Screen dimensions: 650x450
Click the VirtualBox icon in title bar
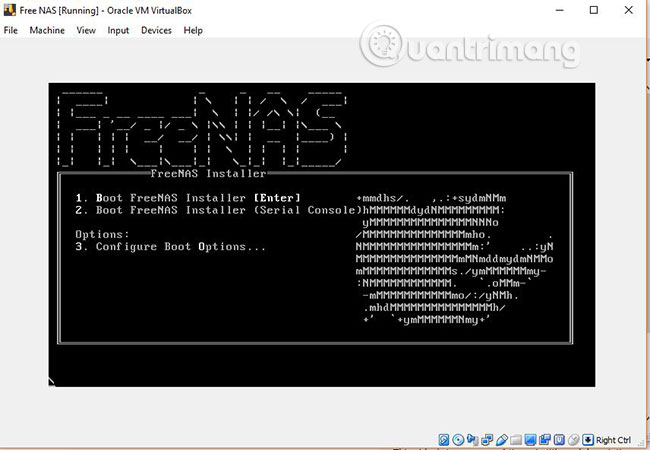[10, 10]
